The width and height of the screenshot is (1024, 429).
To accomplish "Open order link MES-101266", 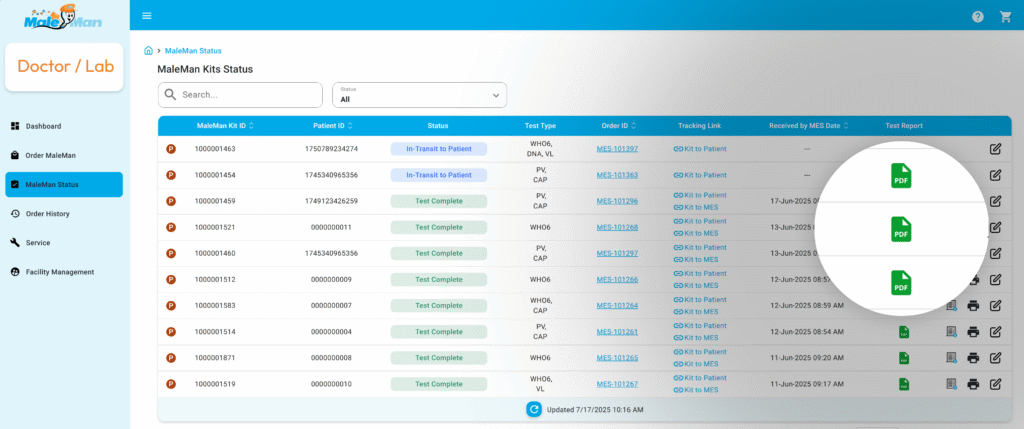I will [x=617, y=279].
